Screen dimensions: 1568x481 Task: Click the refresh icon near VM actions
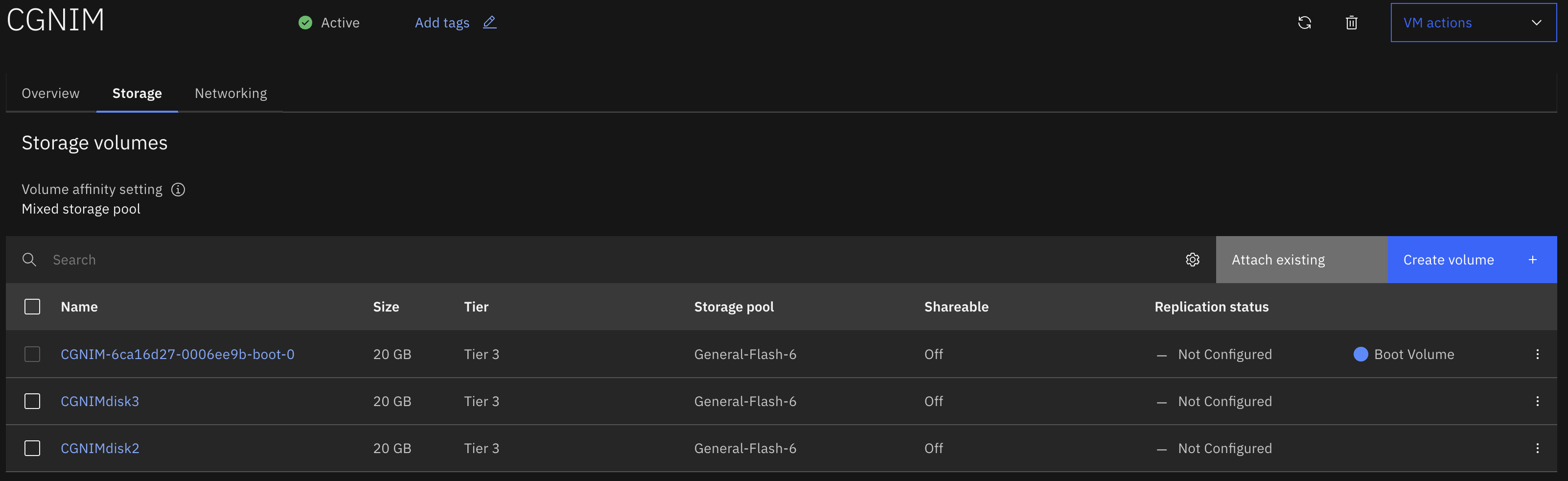[x=1304, y=23]
